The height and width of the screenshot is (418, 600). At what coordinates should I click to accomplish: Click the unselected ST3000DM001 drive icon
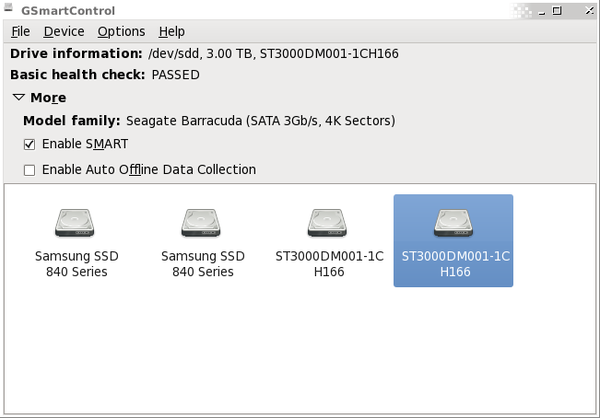(327, 223)
